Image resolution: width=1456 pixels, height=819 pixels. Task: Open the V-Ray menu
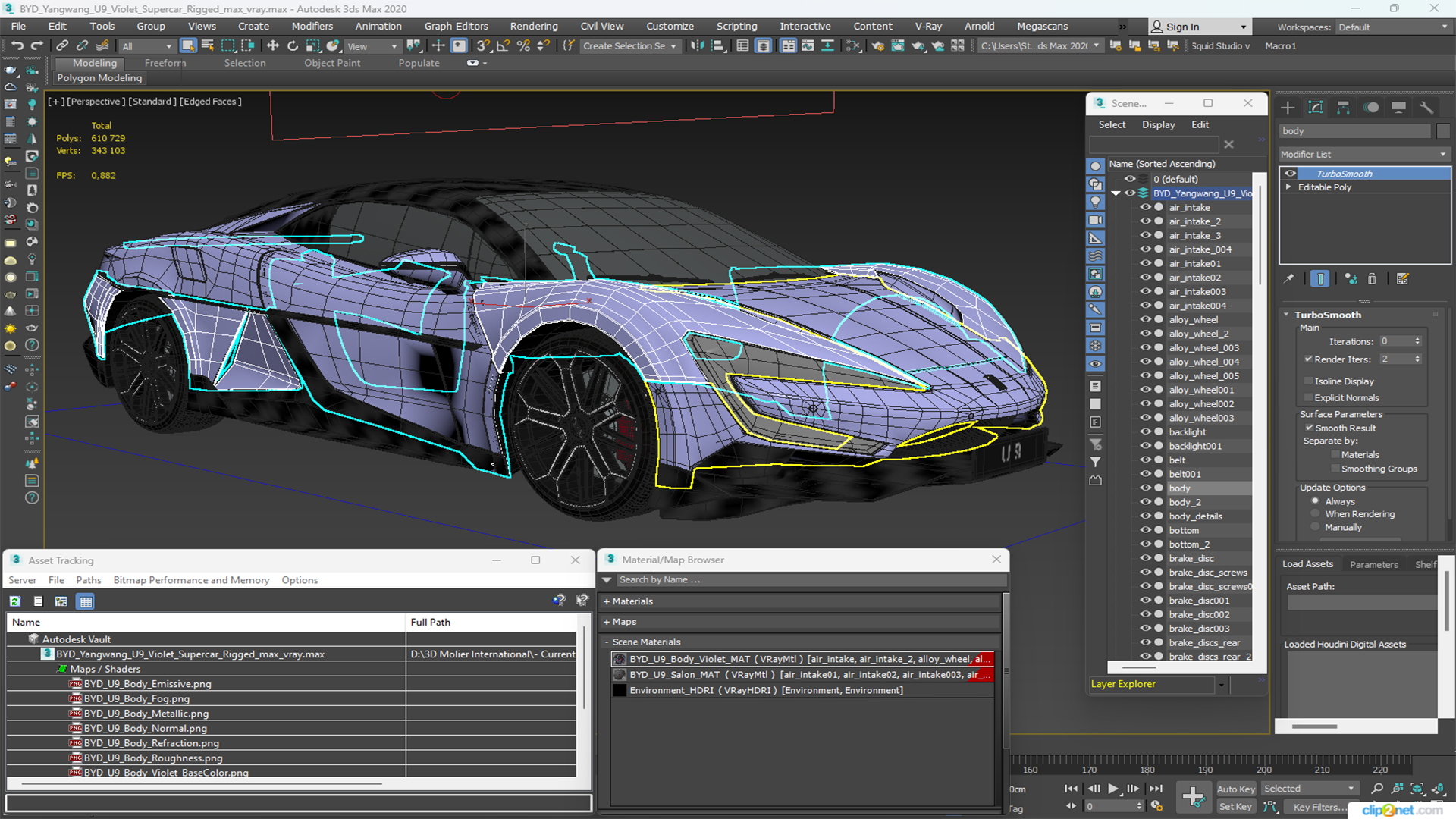(x=928, y=26)
